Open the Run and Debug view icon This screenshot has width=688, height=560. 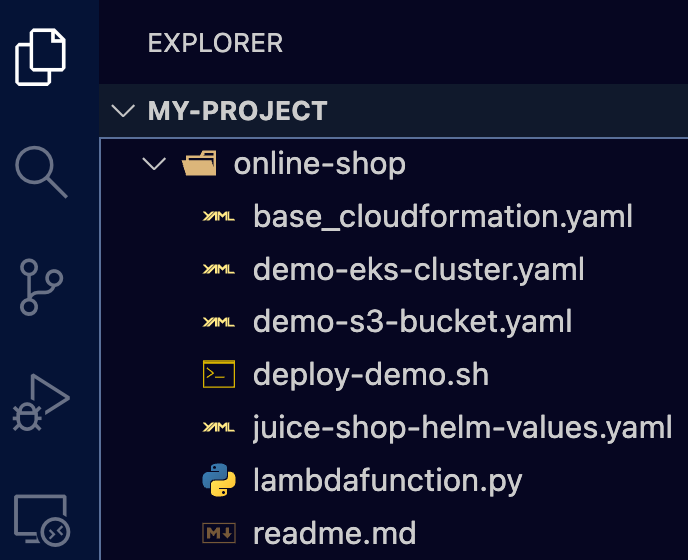tap(41, 402)
